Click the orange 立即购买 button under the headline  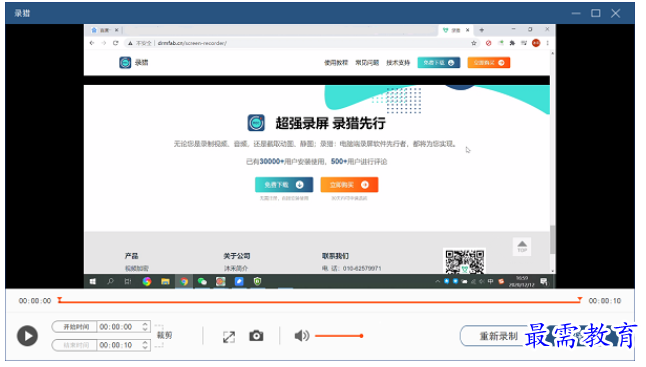pos(349,185)
